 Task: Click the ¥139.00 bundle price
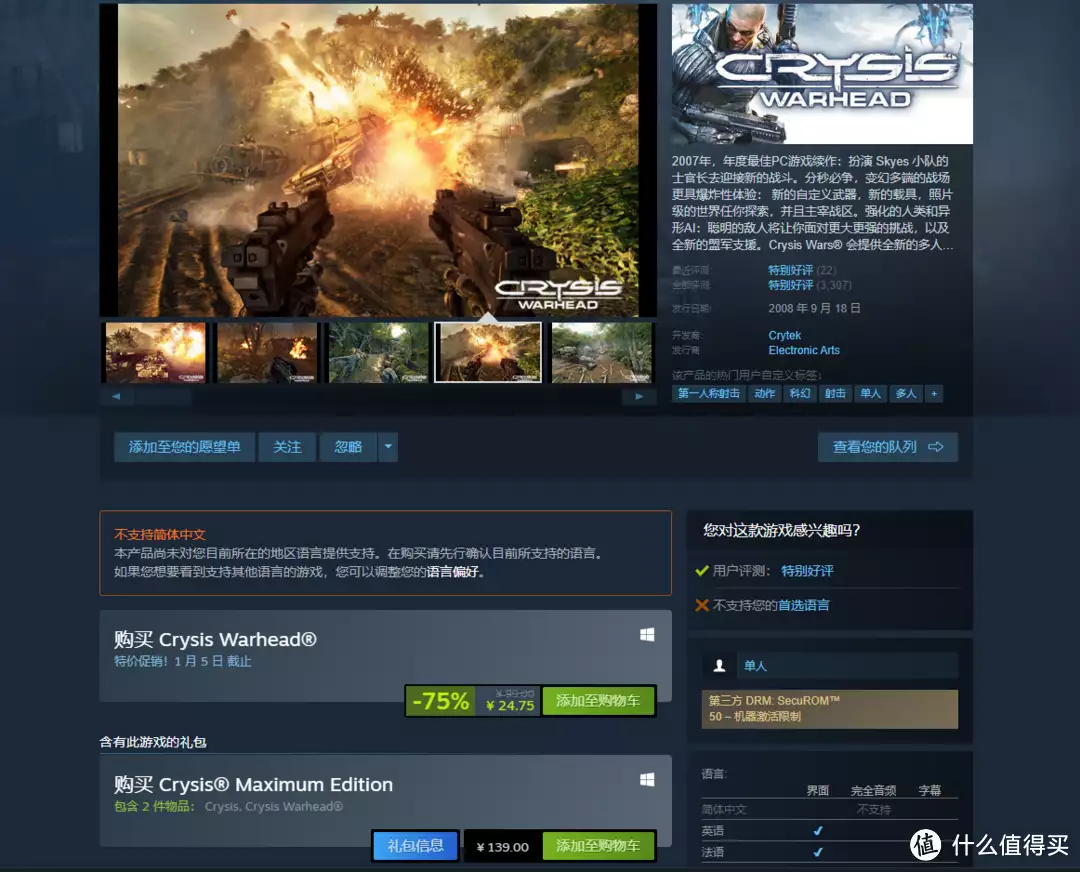(503, 847)
